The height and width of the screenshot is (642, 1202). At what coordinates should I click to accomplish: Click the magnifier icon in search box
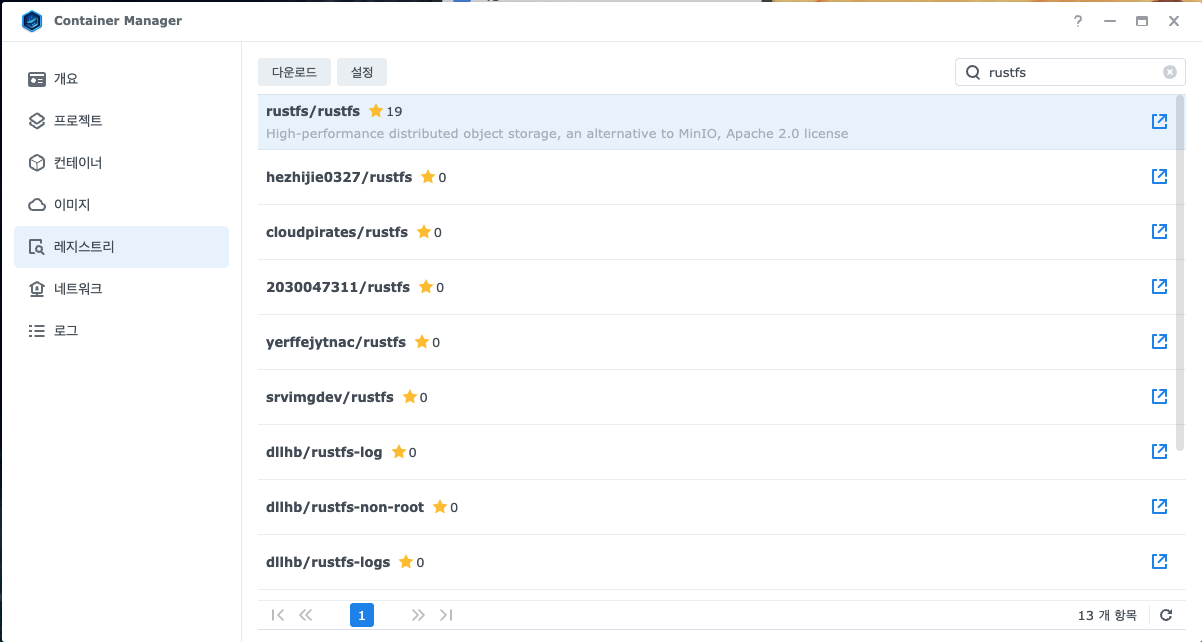coord(972,72)
